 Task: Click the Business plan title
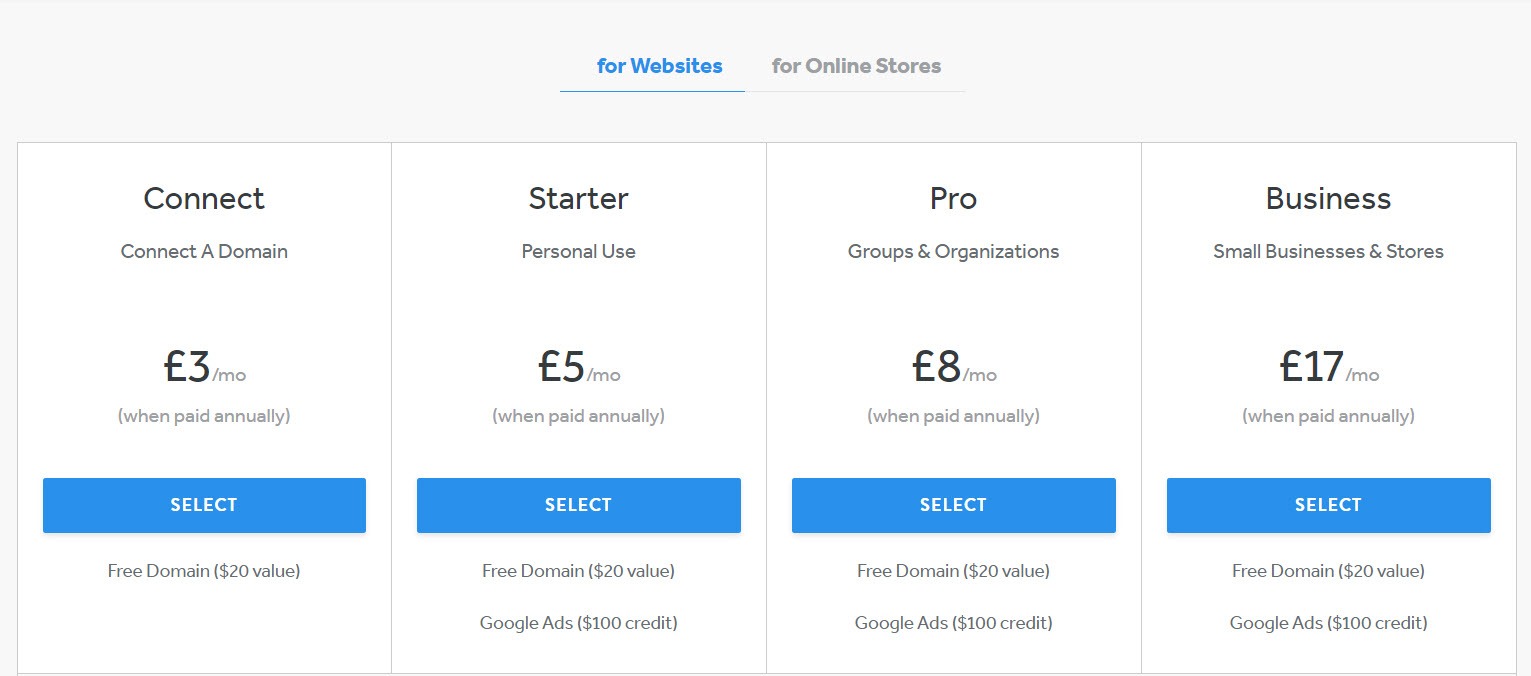[1329, 198]
